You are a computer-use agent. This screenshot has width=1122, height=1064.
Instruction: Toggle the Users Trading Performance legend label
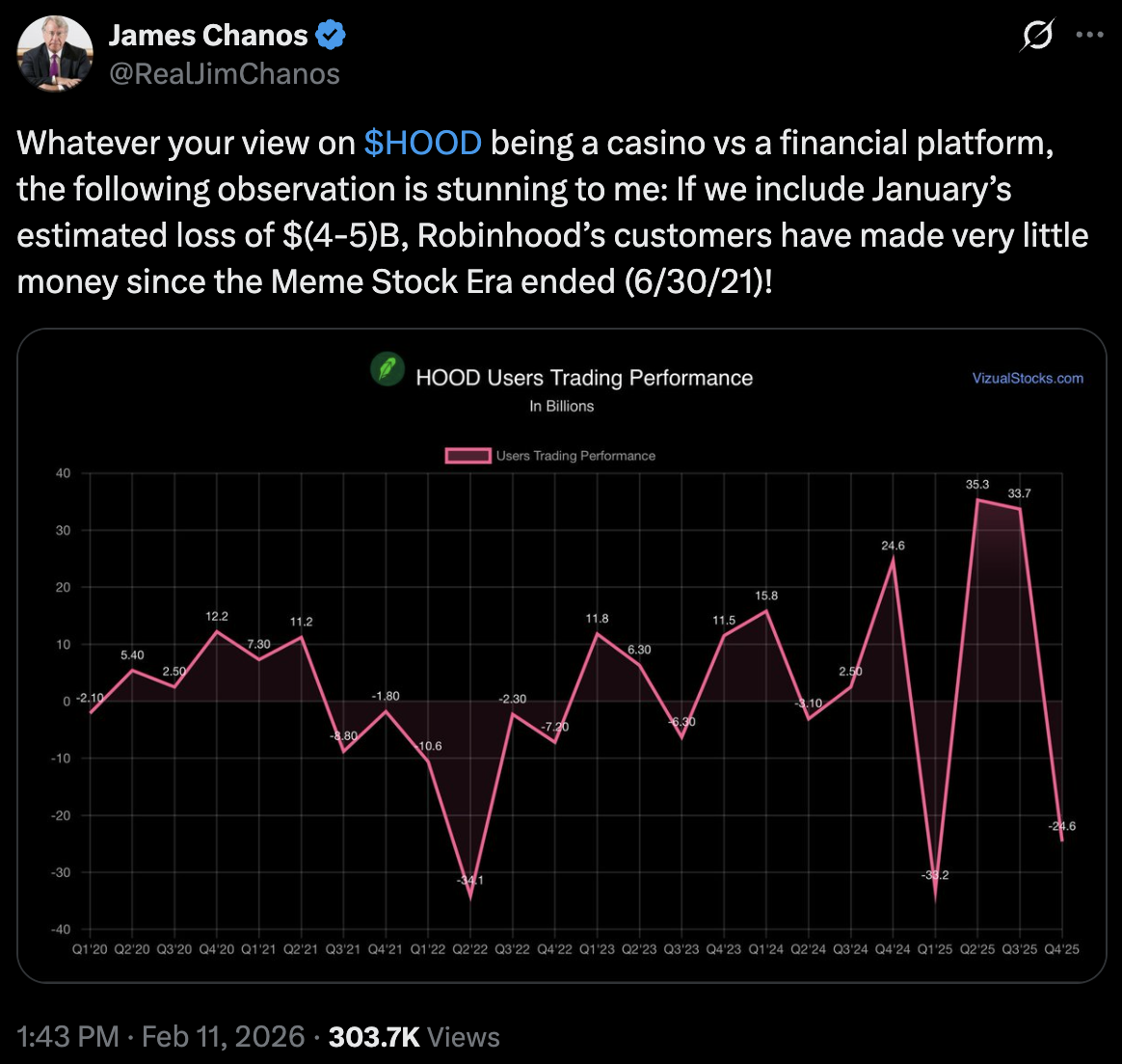point(575,456)
